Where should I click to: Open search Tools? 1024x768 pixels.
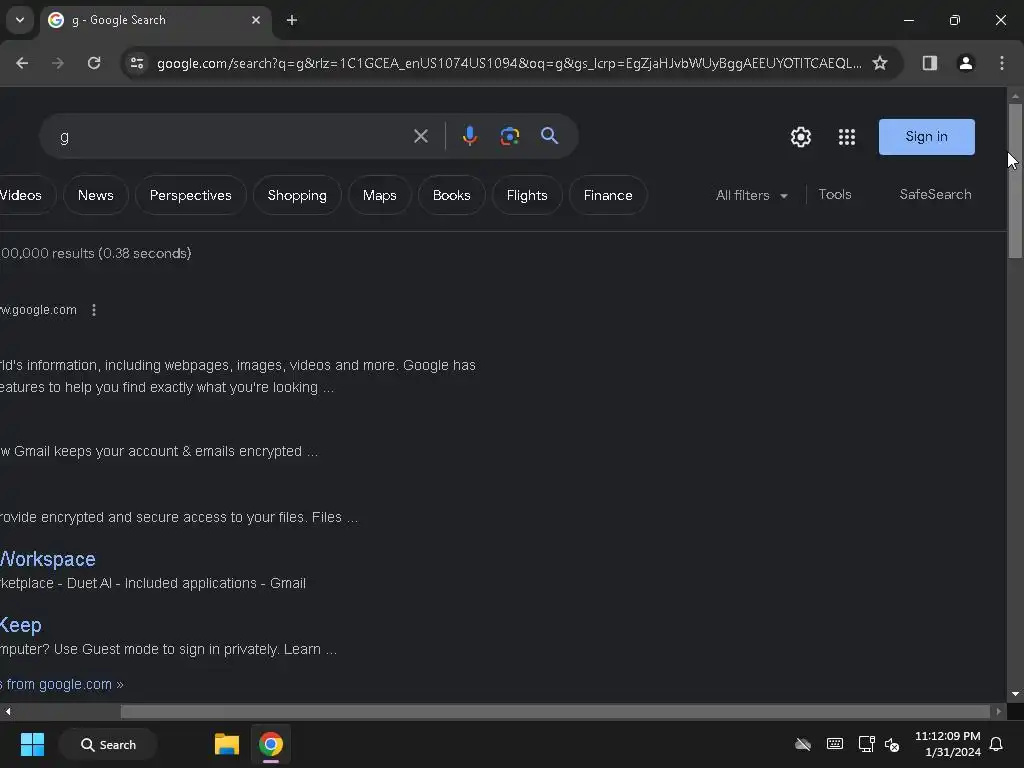click(835, 195)
